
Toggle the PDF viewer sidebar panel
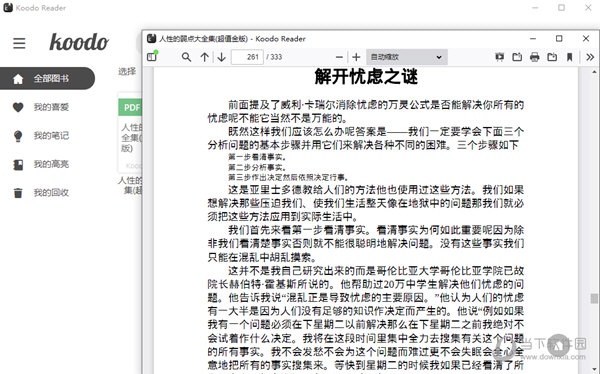point(152,57)
